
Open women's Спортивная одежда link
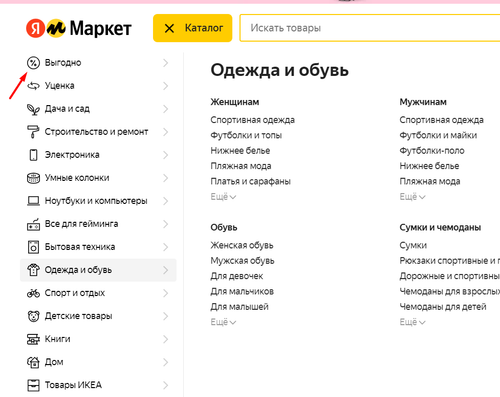(252, 120)
